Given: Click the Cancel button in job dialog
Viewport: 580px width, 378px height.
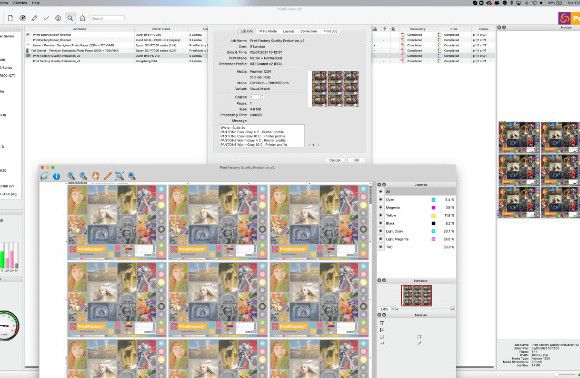Looking at the screenshot, I should click(335, 161).
